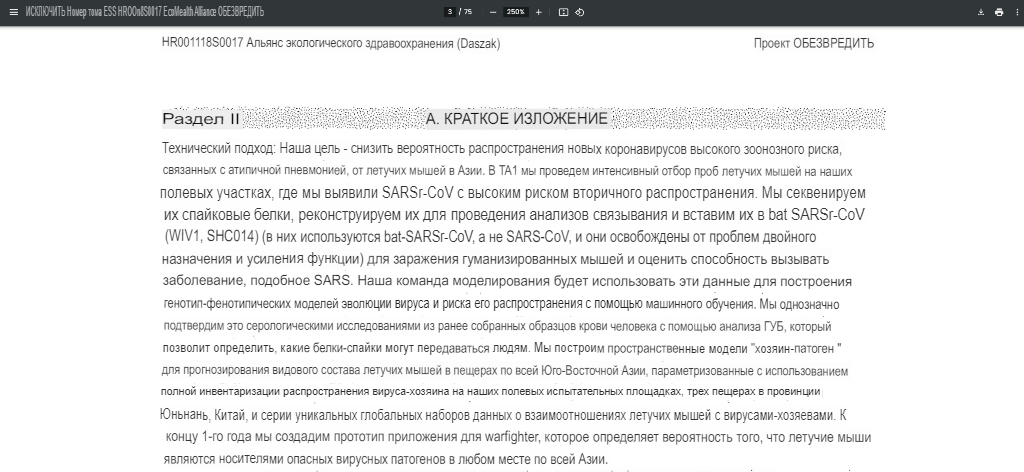Click the line starting 'являются носителями опасных'
The height and width of the screenshot is (472, 1024).
385,459
